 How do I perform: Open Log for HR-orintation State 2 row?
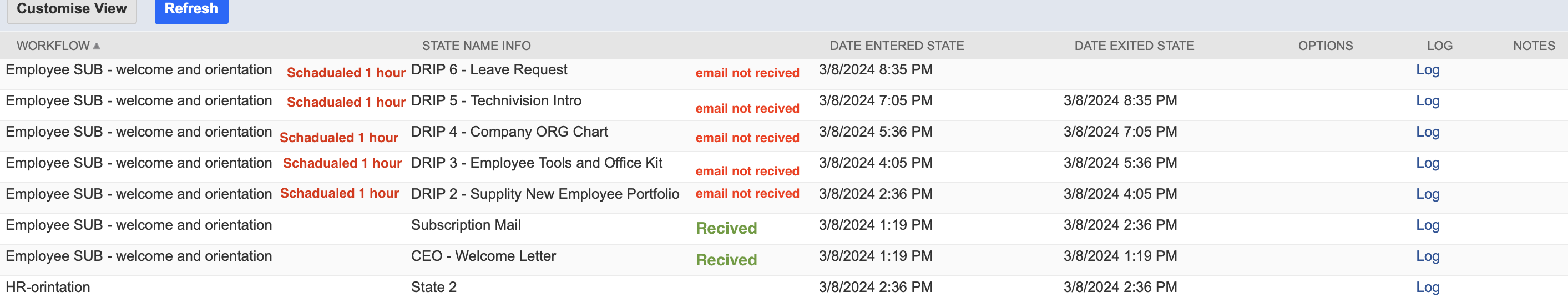(1428, 287)
